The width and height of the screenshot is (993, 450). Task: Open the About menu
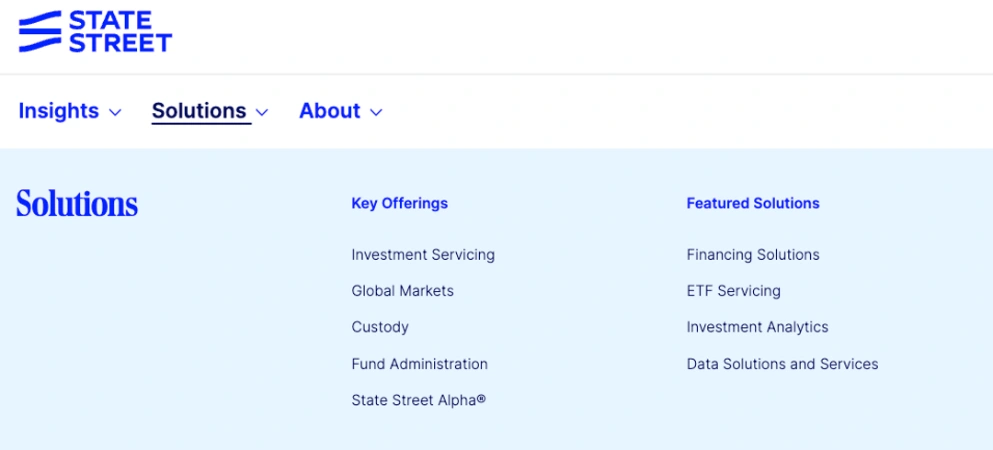pyautogui.click(x=329, y=111)
